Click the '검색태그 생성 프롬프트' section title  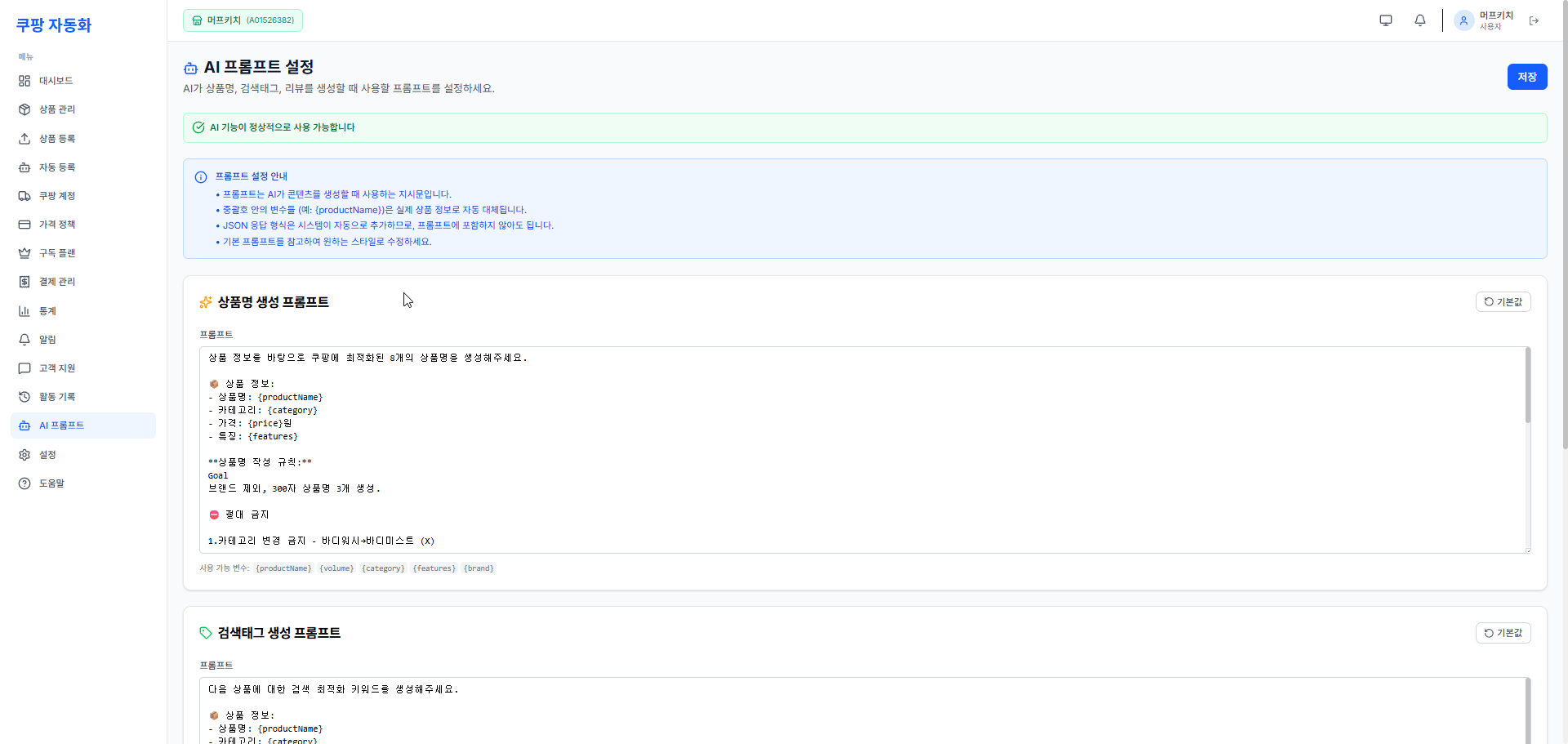click(x=279, y=633)
